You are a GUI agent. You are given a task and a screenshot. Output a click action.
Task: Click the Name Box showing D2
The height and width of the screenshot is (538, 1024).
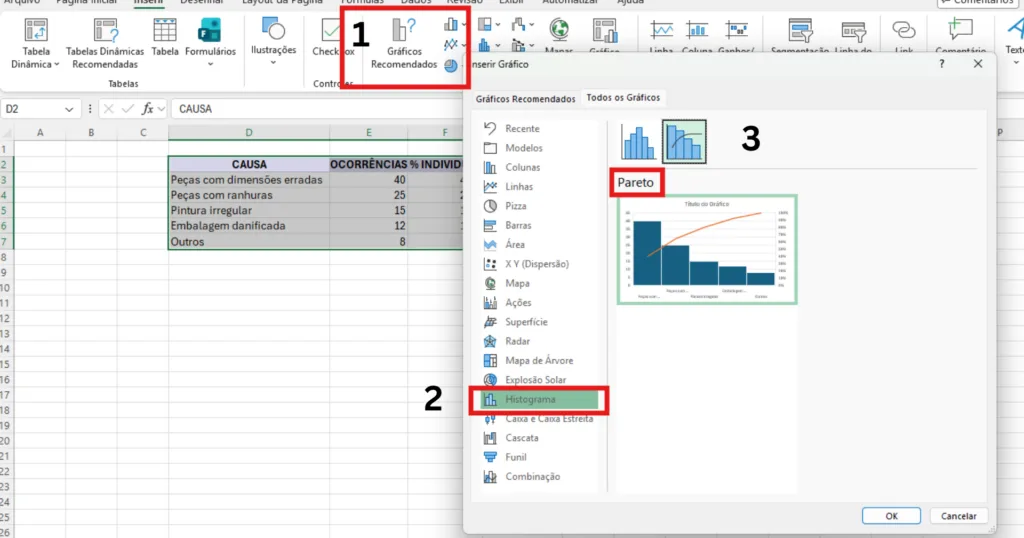(x=33, y=109)
